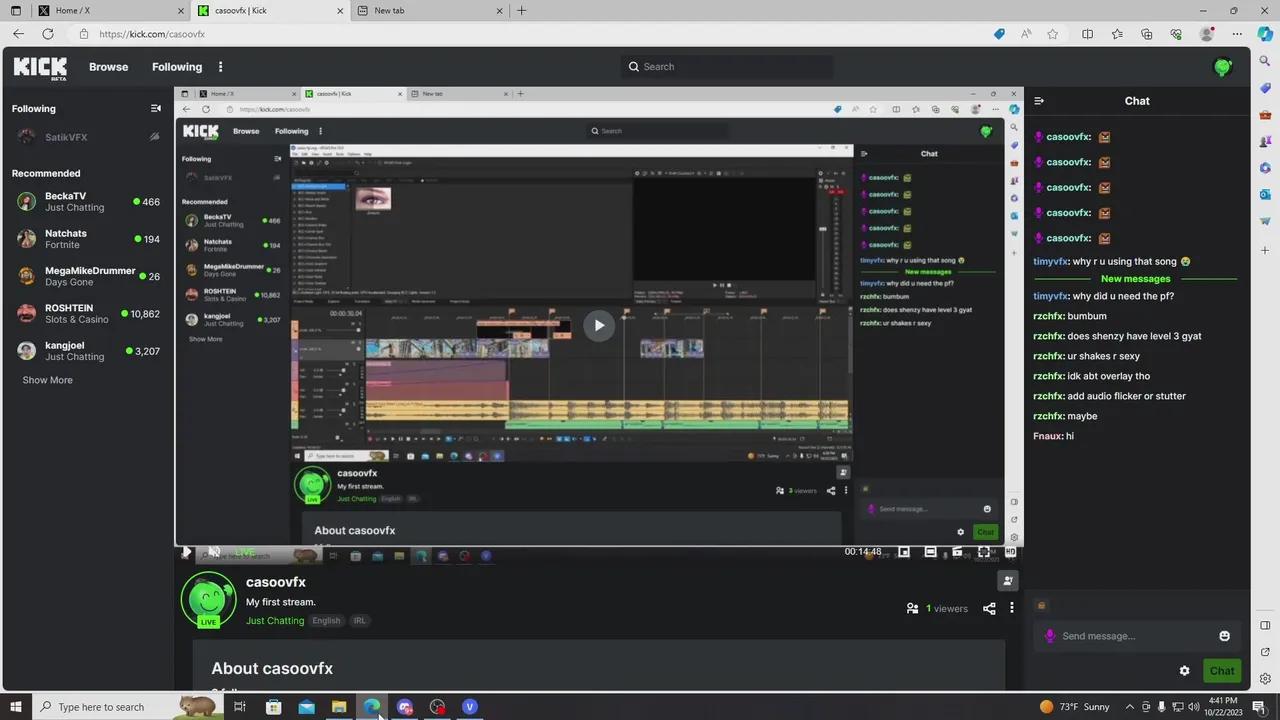Expand the recommended list with Show More

point(47,380)
